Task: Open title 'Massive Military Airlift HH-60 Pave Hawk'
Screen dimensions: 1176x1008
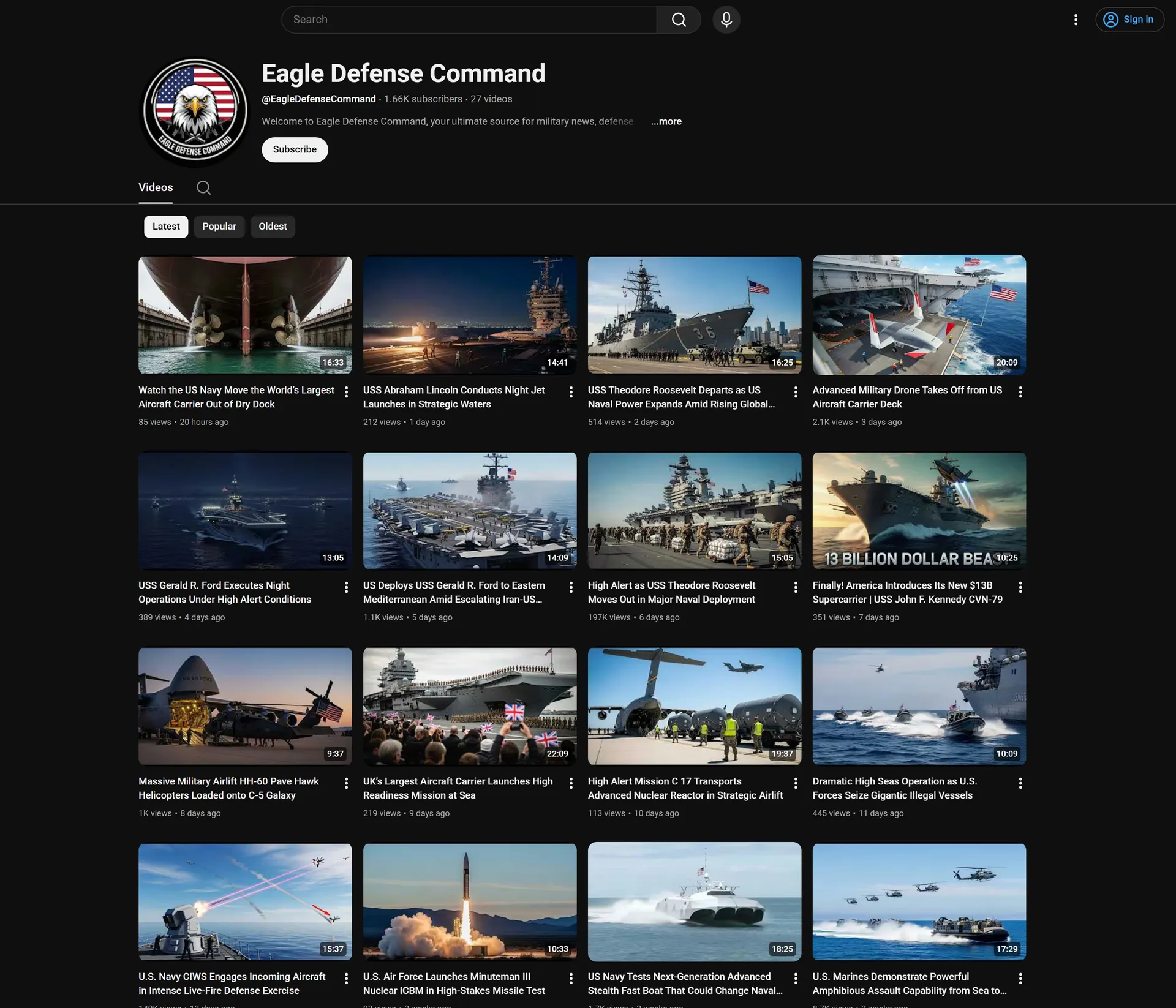Action: 228,788
